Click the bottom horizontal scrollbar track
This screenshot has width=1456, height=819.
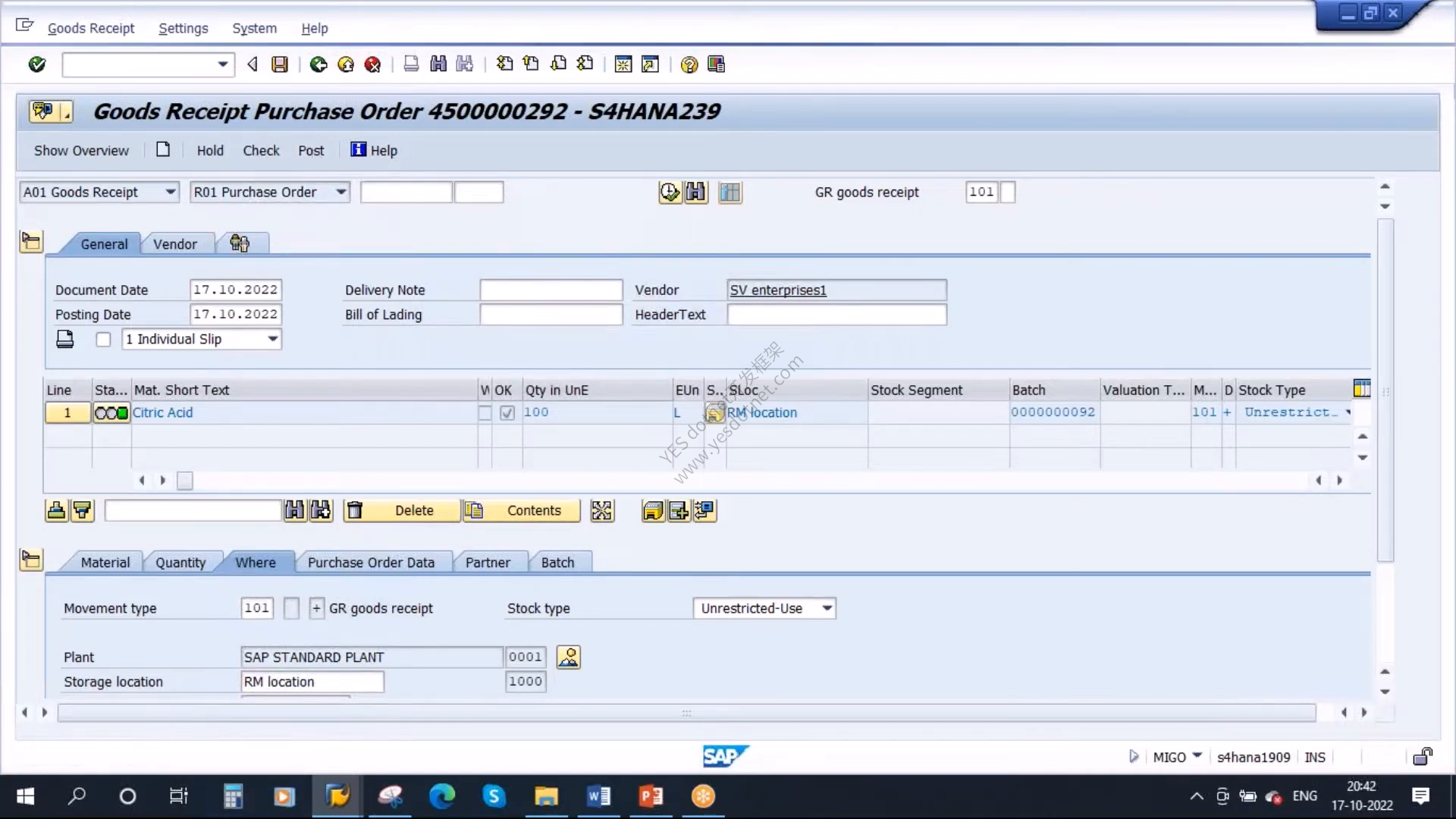[686, 713]
